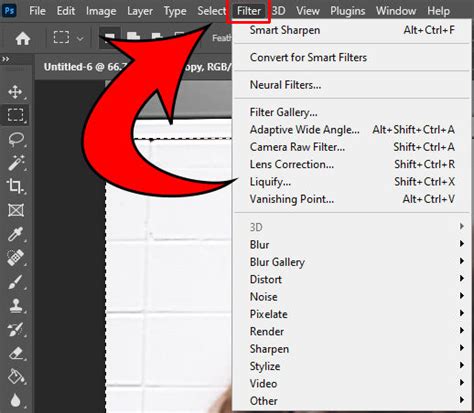
Task: Expand the Blur Gallery submenu
Action: click(x=352, y=262)
